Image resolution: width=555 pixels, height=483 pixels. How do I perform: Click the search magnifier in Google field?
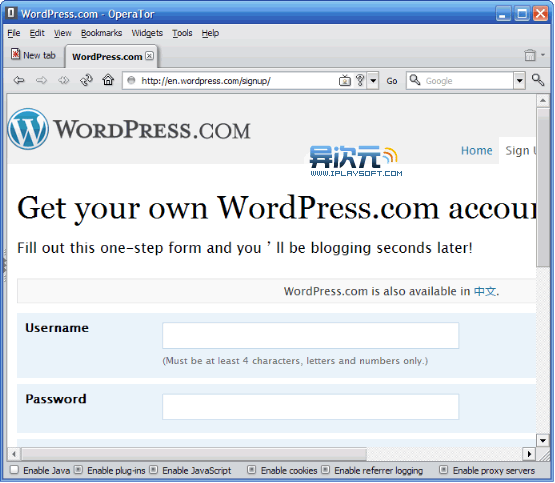click(x=414, y=80)
